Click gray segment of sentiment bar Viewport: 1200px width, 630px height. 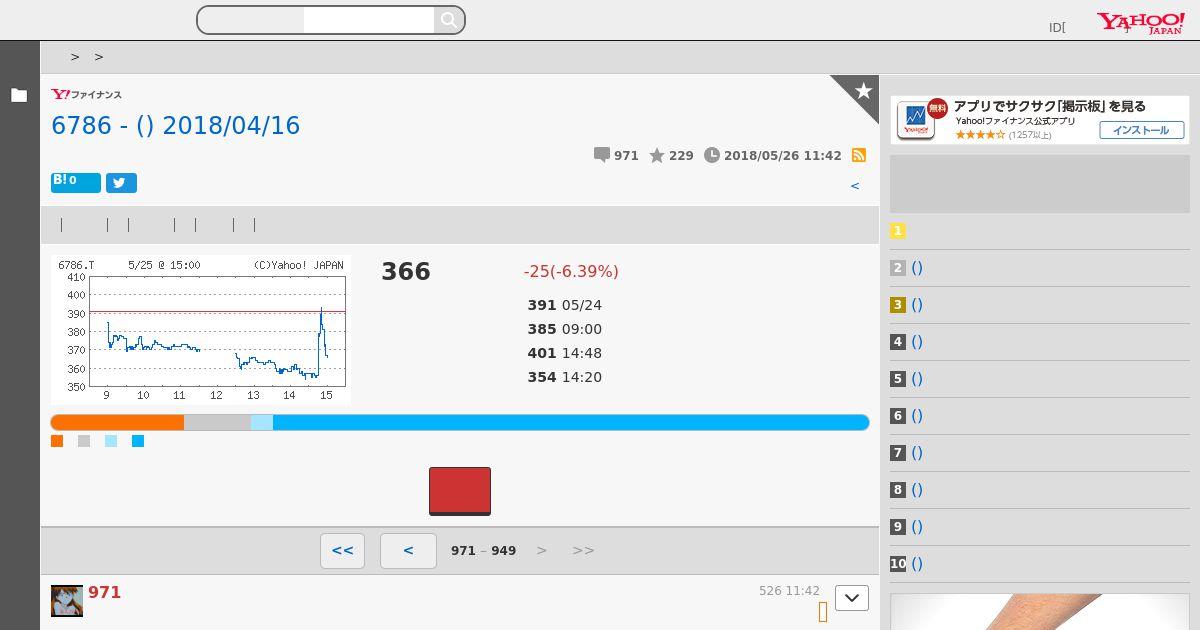point(217,423)
